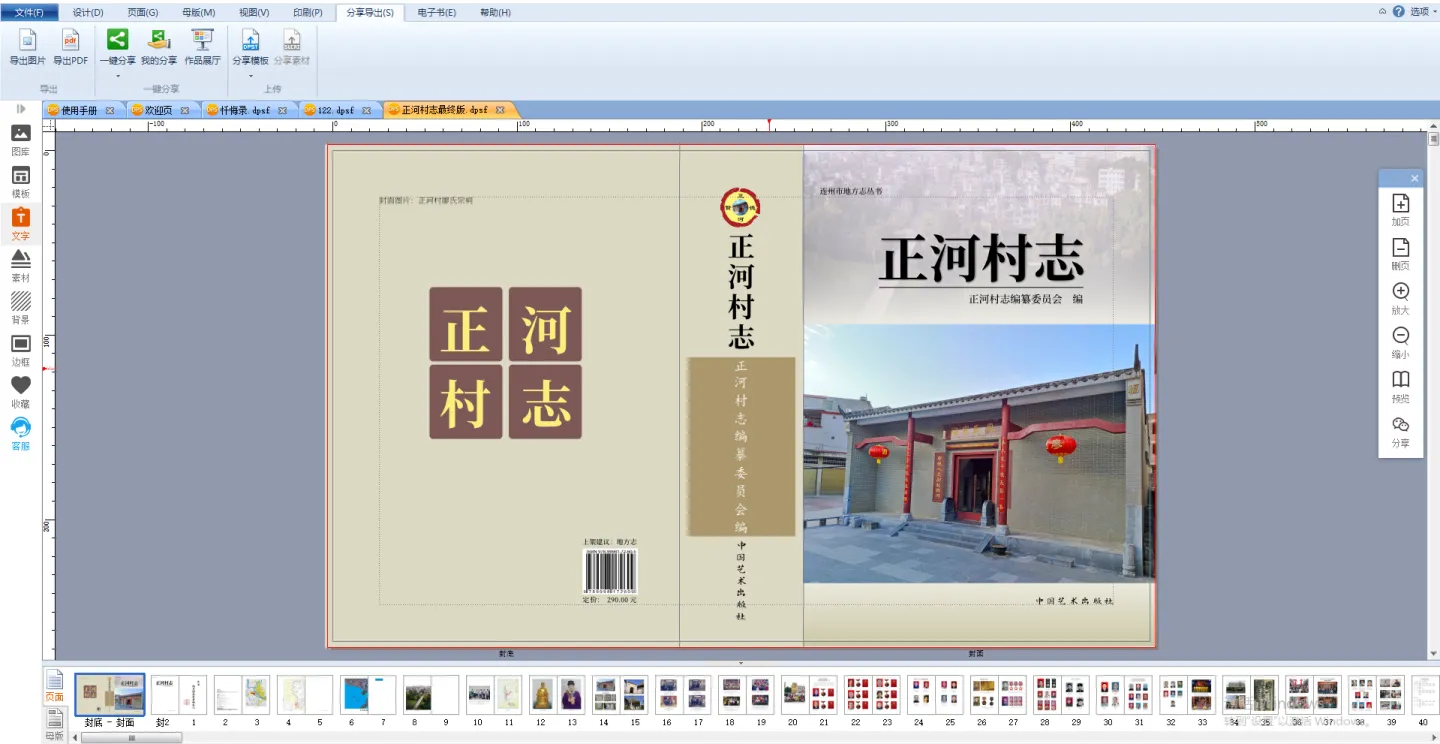Switch to the 页面(G) ribbon tab
This screenshot has height=744, width=1440.
click(x=143, y=12)
